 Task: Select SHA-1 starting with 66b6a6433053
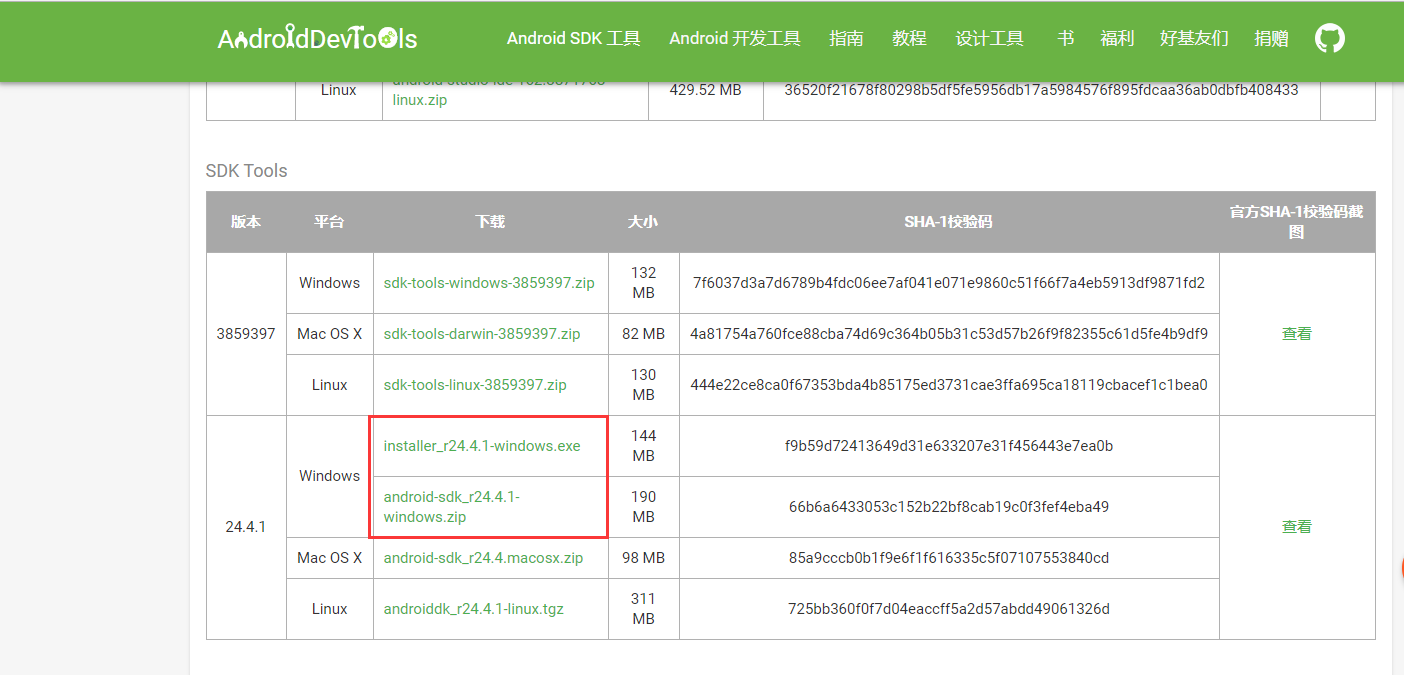(x=949, y=507)
